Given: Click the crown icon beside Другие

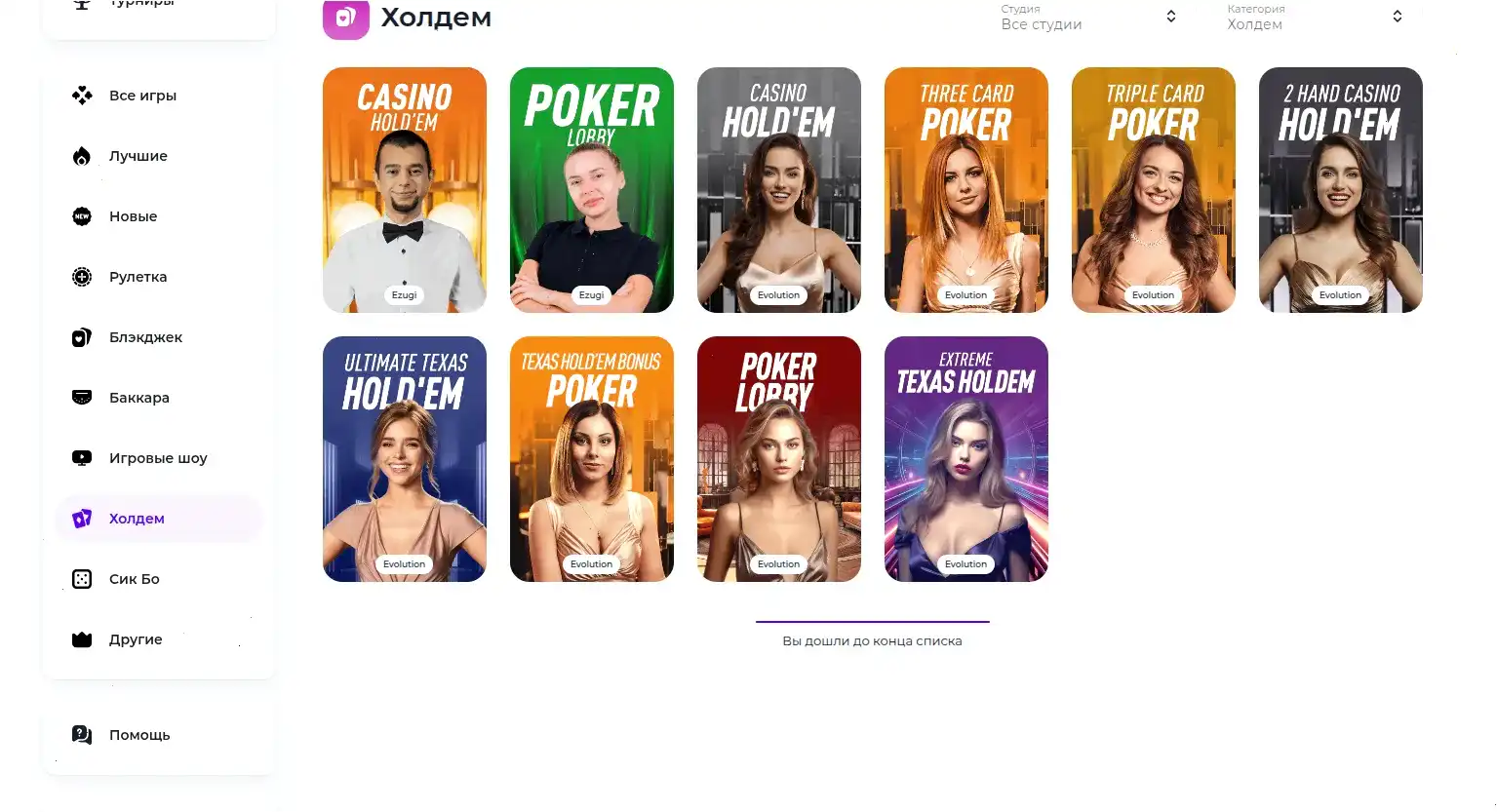Looking at the screenshot, I should click(x=82, y=639).
